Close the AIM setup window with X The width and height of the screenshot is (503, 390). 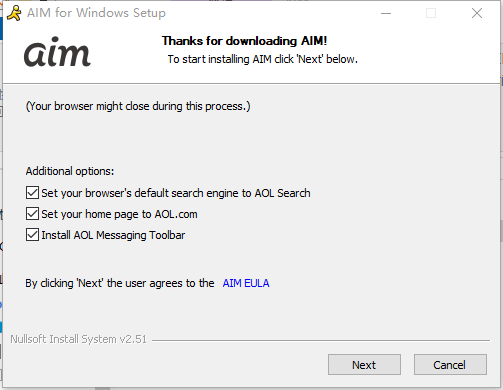click(x=477, y=13)
